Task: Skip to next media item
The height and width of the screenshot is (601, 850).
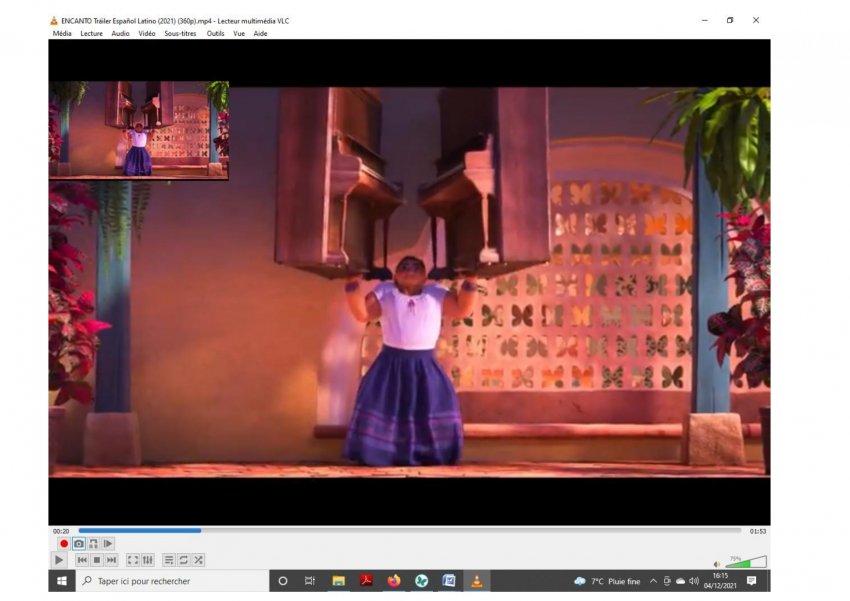Action: coord(111,560)
